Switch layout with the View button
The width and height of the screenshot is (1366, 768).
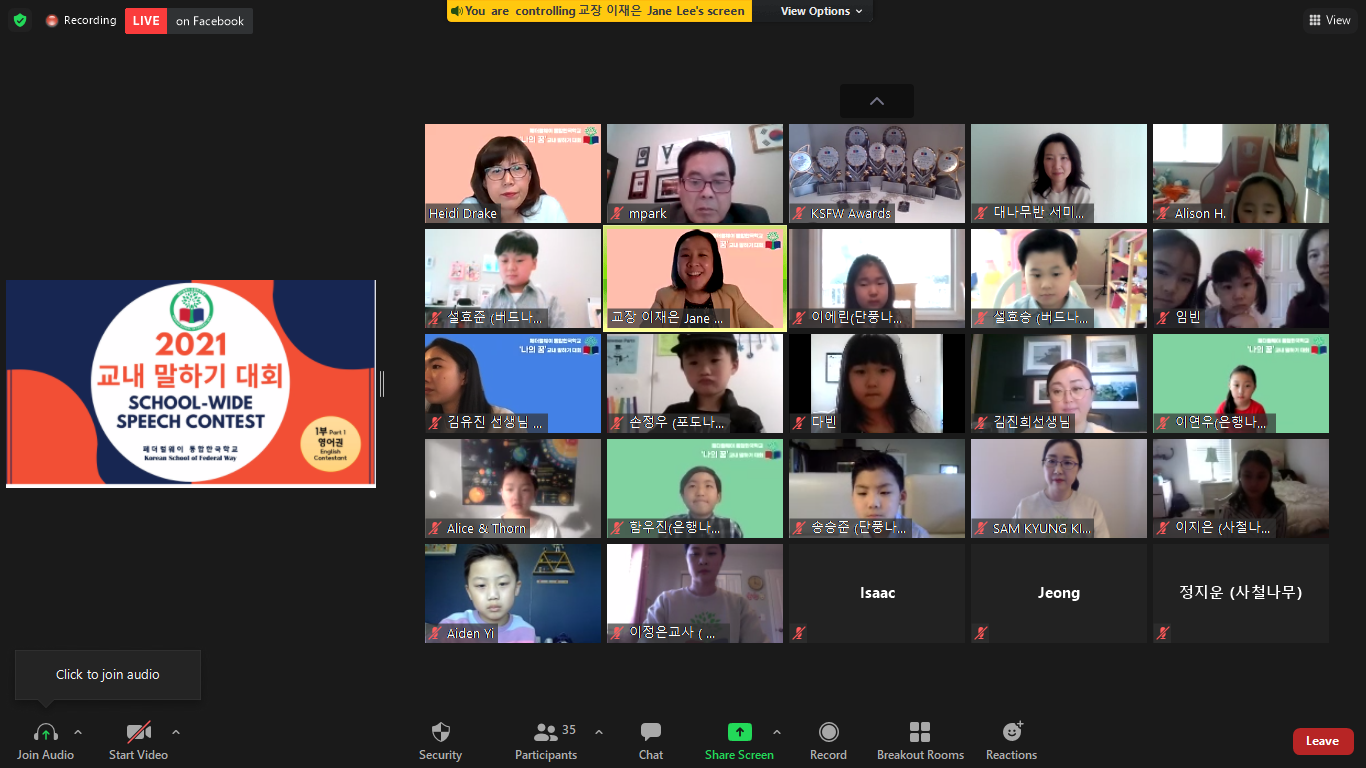tap(1329, 20)
